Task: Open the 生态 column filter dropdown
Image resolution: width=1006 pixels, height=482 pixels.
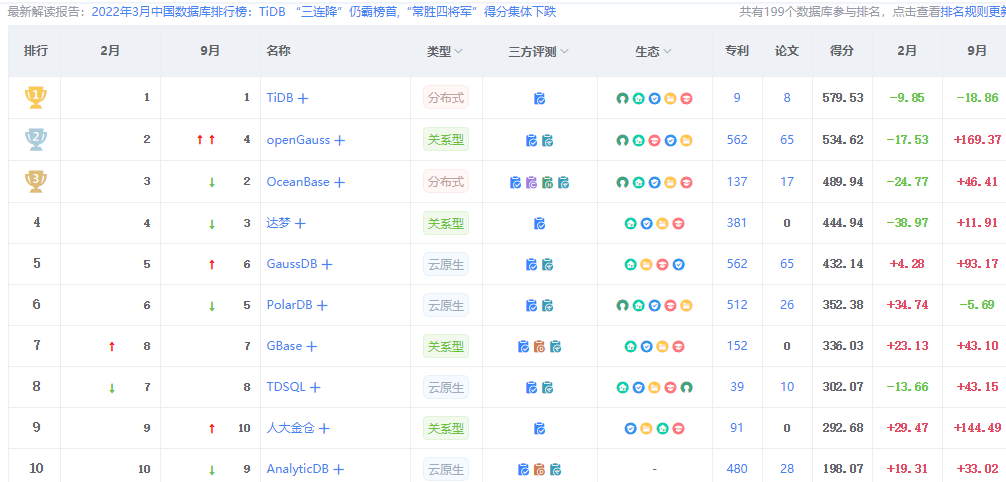Action: [654, 51]
